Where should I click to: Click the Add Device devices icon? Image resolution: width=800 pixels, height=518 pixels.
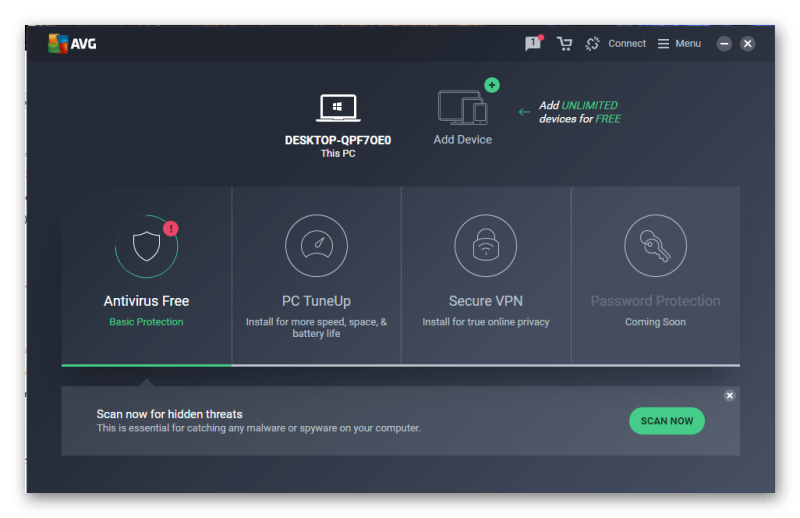tap(463, 108)
